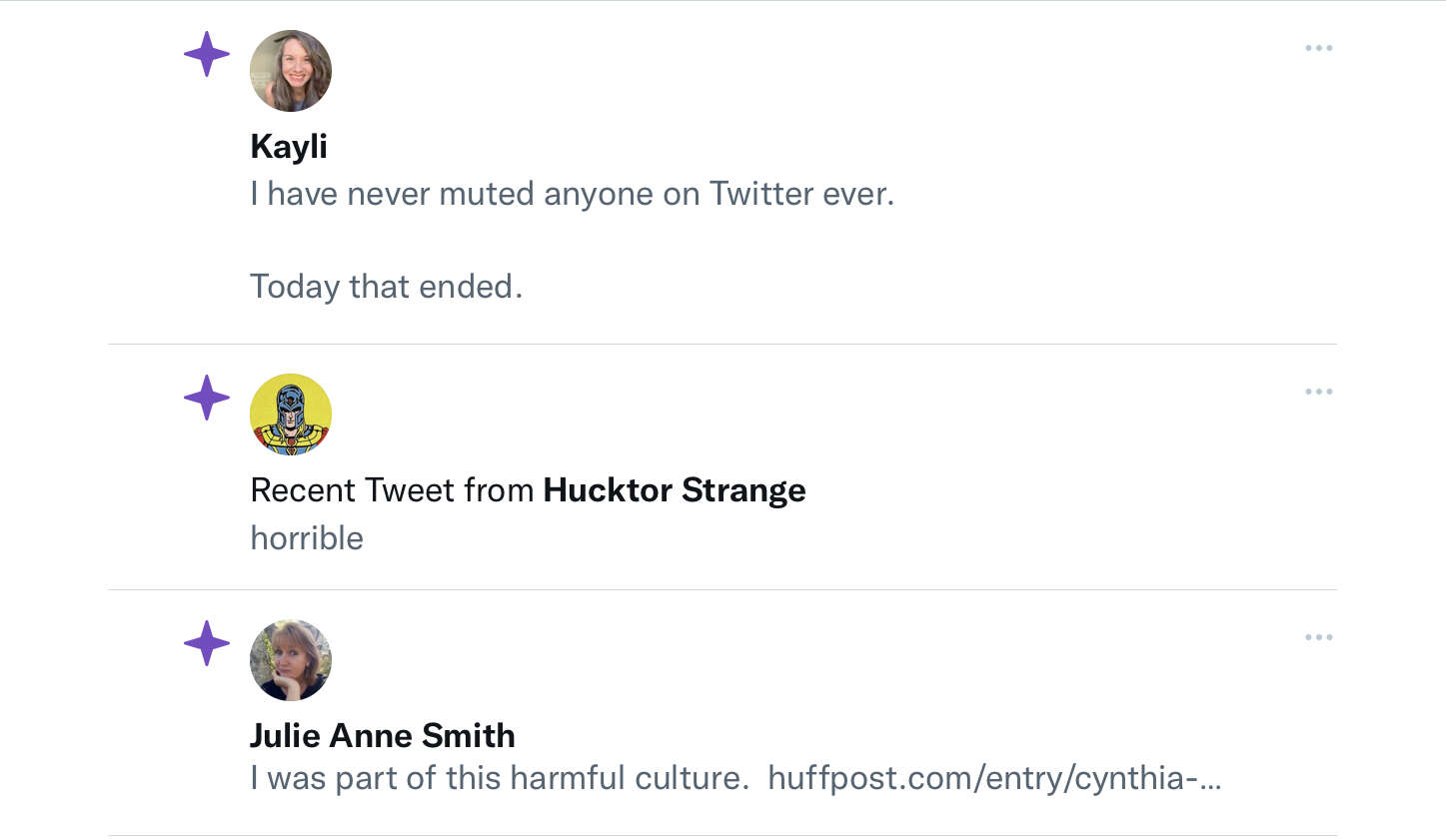Viewport: 1446px width, 840px height.
Task: Open Hucktor Strange's comic avatar
Action: [x=291, y=415]
